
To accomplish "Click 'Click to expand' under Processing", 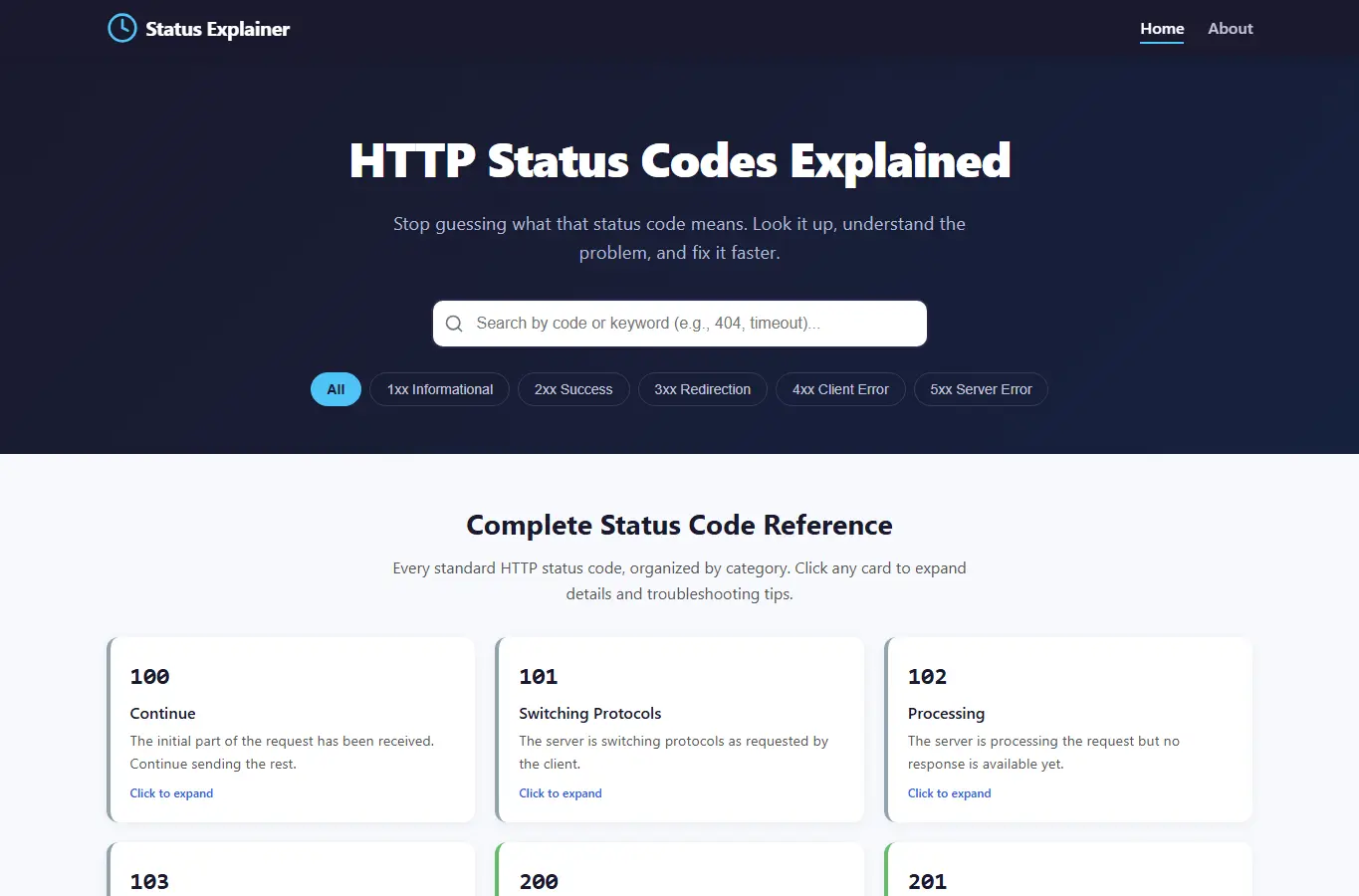I will click(949, 793).
